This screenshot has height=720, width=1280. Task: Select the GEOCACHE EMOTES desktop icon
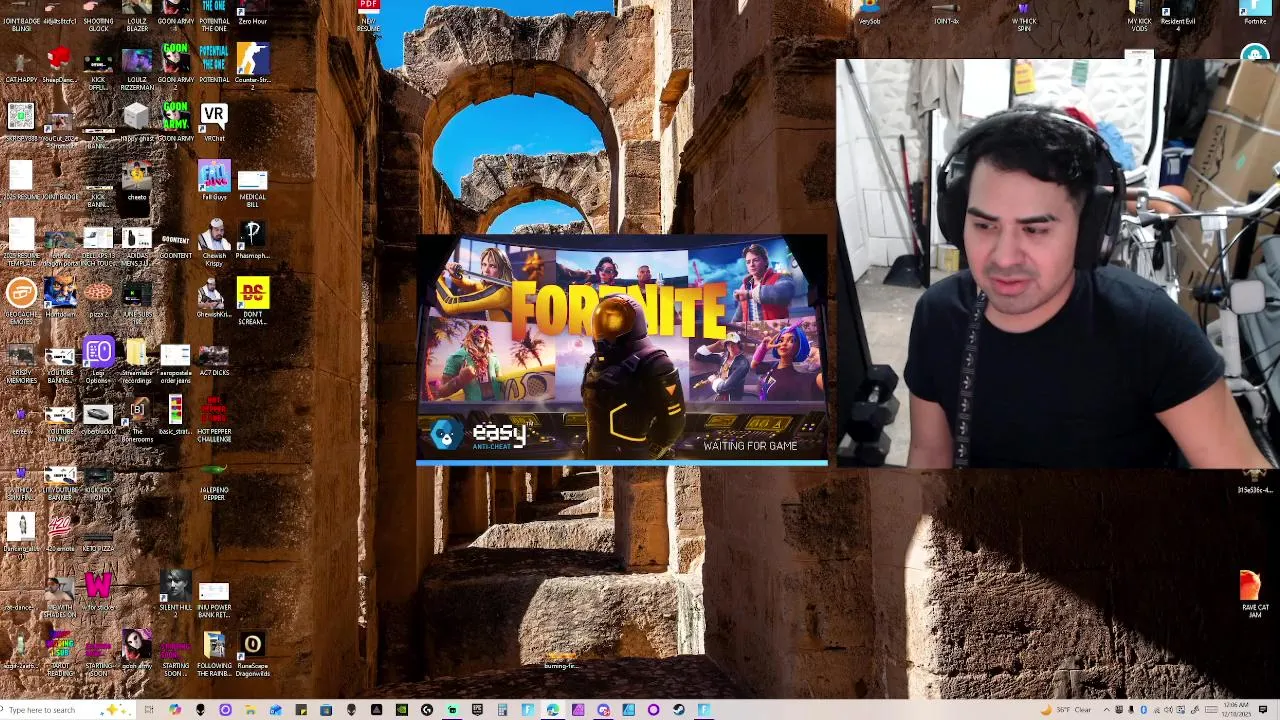click(x=21, y=301)
